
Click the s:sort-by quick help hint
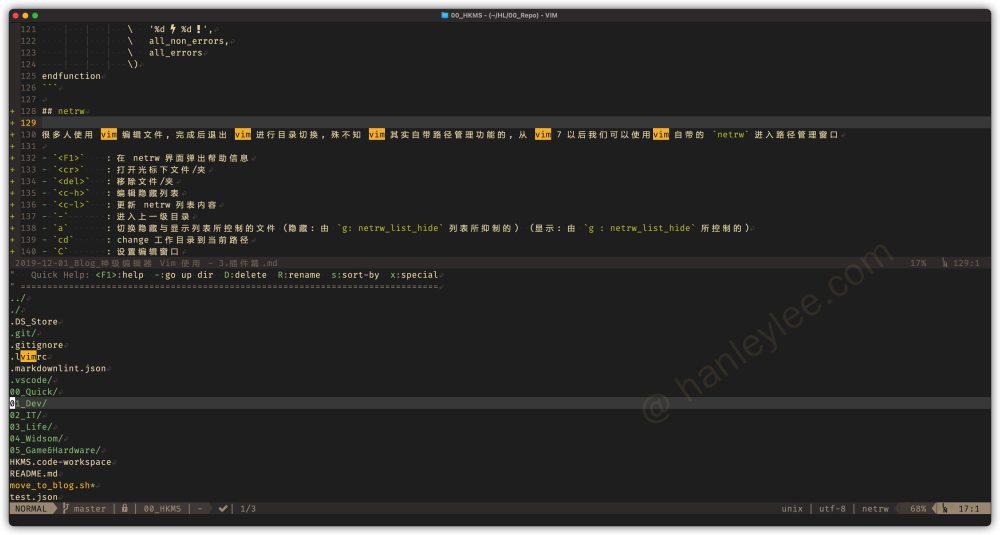pyautogui.click(x=355, y=275)
